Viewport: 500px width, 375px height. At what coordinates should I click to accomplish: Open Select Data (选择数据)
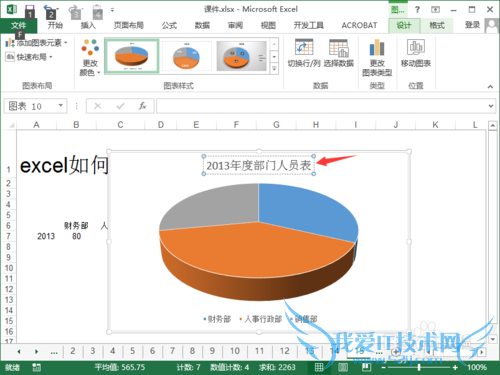pos(339,53)
